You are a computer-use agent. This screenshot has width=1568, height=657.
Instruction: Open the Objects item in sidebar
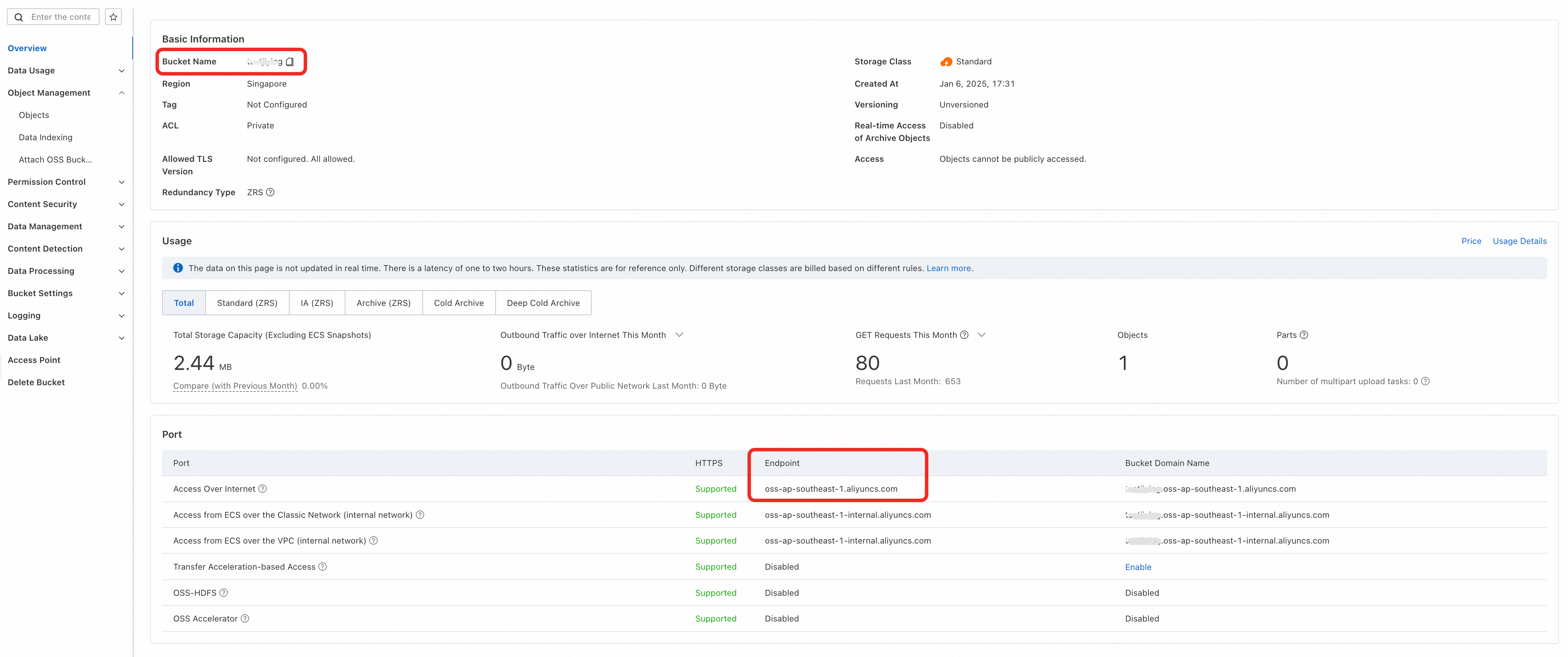(x=34, y=115)
